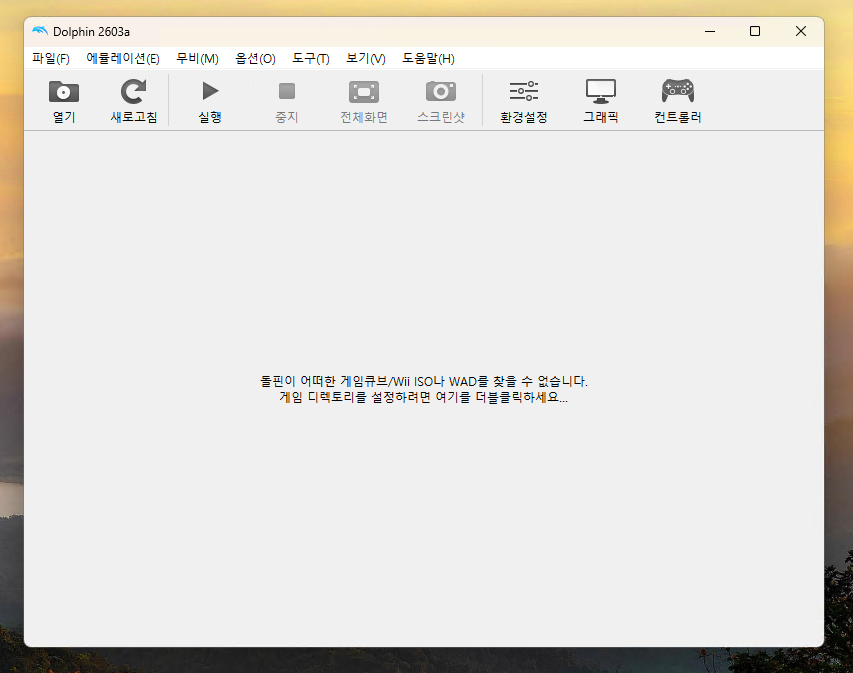Expand the 무비(M) menu
853x673 pixels.
pos(197,59)
